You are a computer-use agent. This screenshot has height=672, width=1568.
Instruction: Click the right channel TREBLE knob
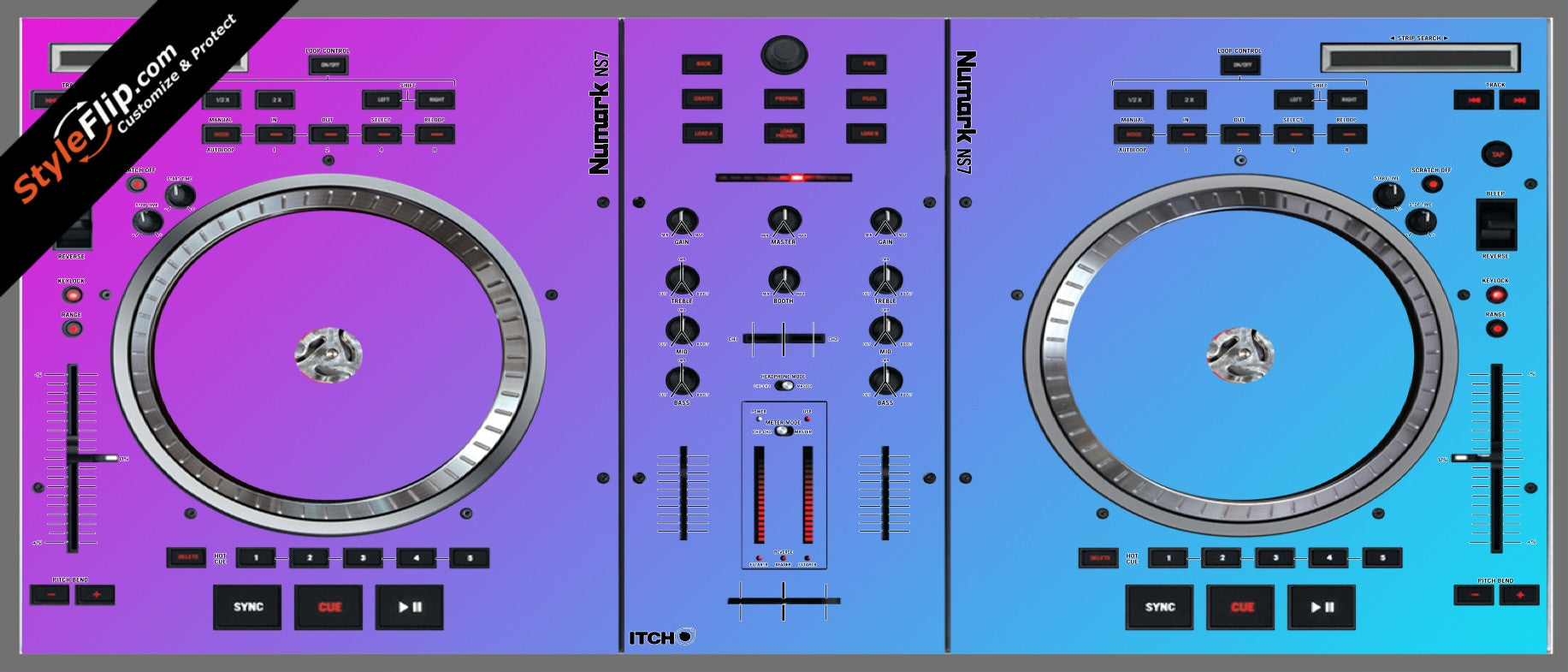pyautogui.click(x=885, y=280)
